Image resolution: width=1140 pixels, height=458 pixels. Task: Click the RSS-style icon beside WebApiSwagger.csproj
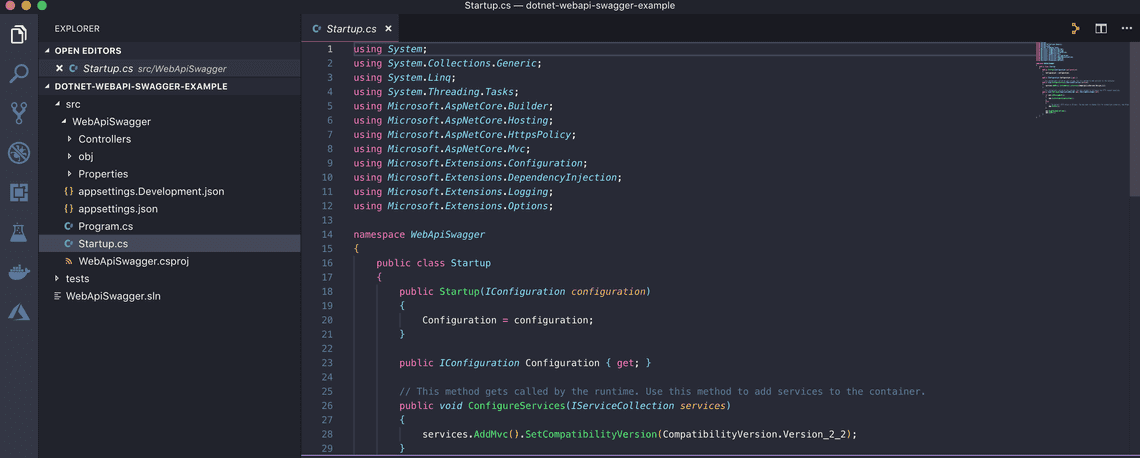pyautogui.click(x=68, y=261)
